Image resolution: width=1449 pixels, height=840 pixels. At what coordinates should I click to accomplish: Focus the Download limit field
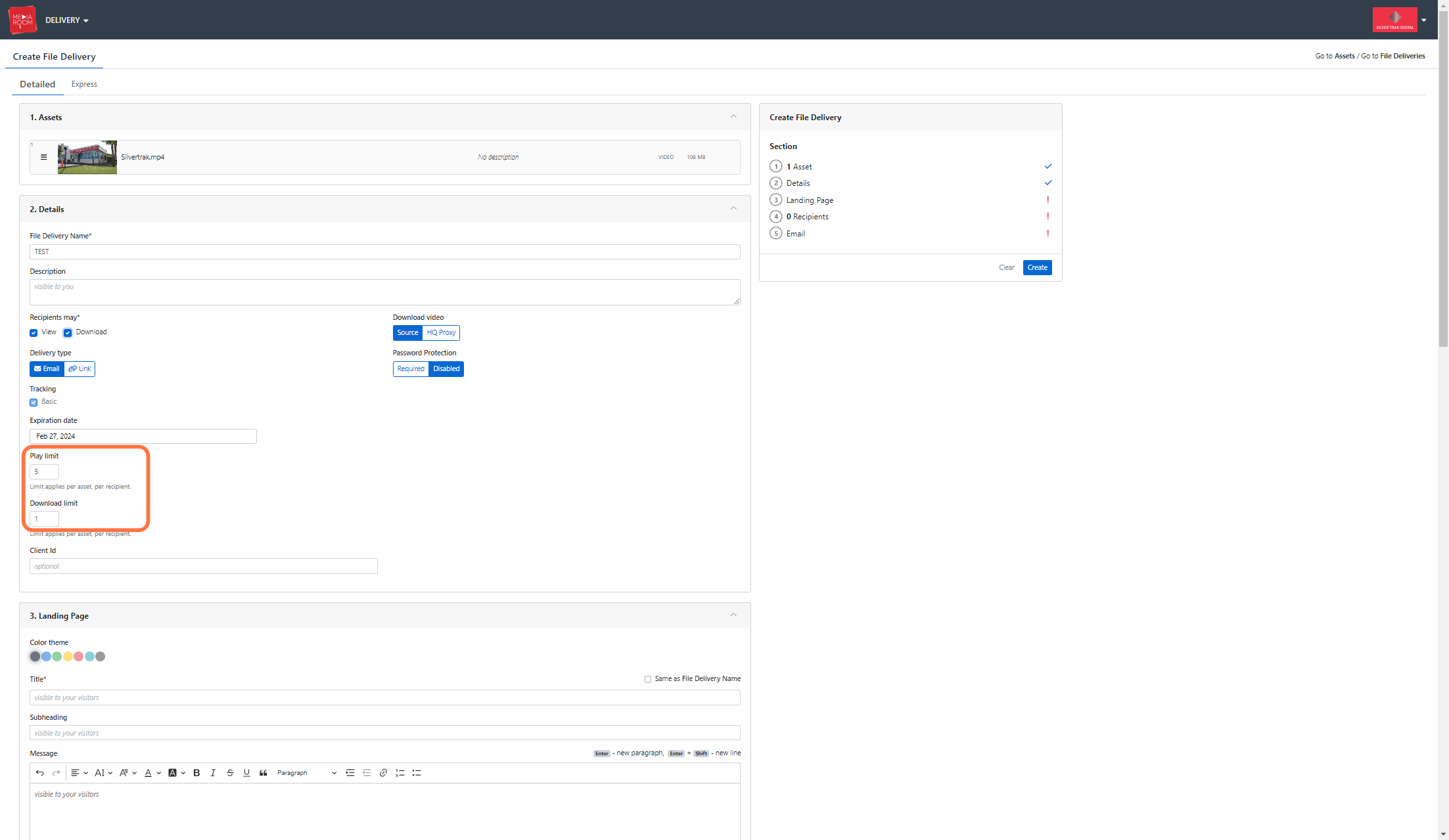[x=44, y=519]
